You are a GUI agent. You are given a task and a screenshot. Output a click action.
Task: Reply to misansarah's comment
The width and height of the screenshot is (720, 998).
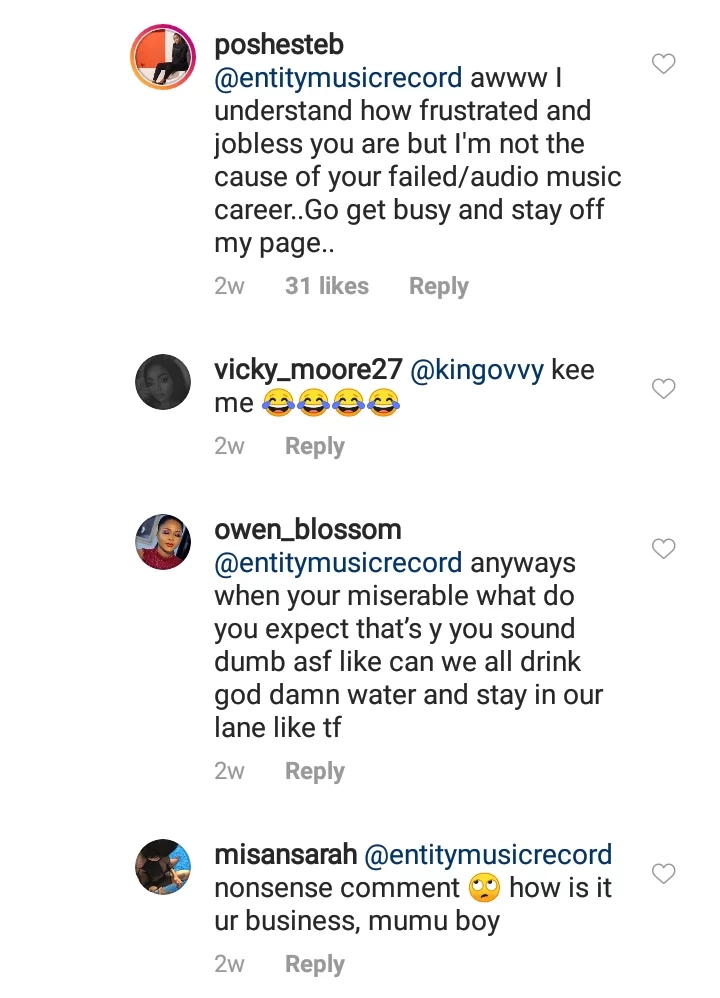coord(314,964)
